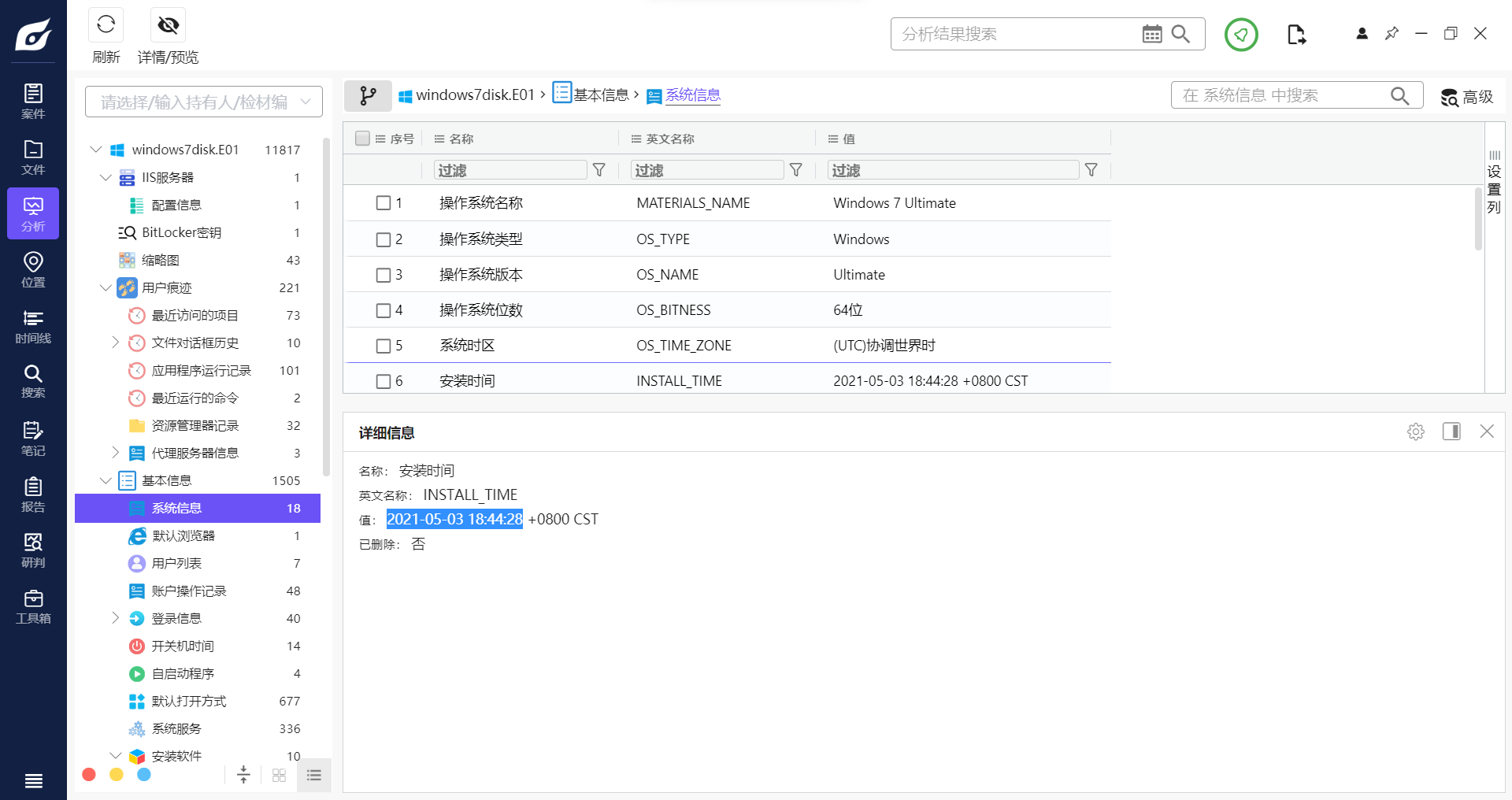
Task: Open the 案件 sidebar section
Action: (33, 102)
